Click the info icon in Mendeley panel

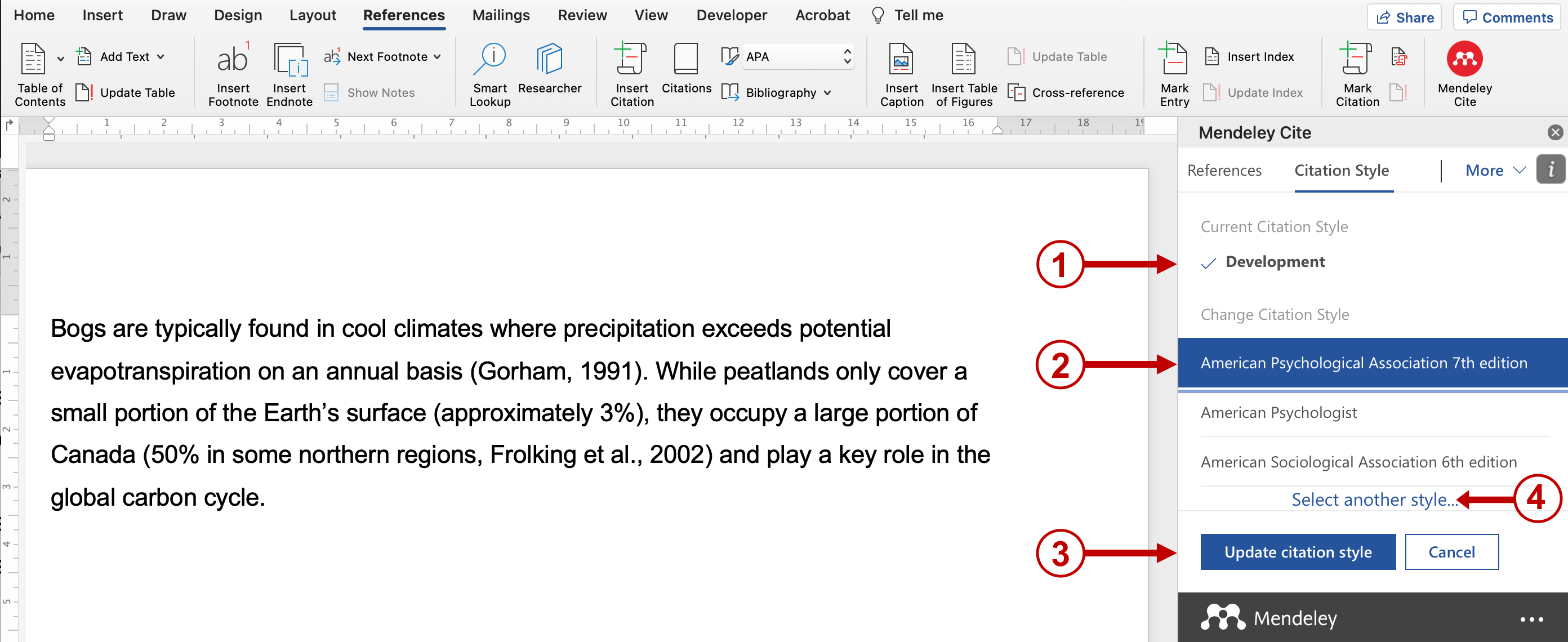tap(1551, 169)
